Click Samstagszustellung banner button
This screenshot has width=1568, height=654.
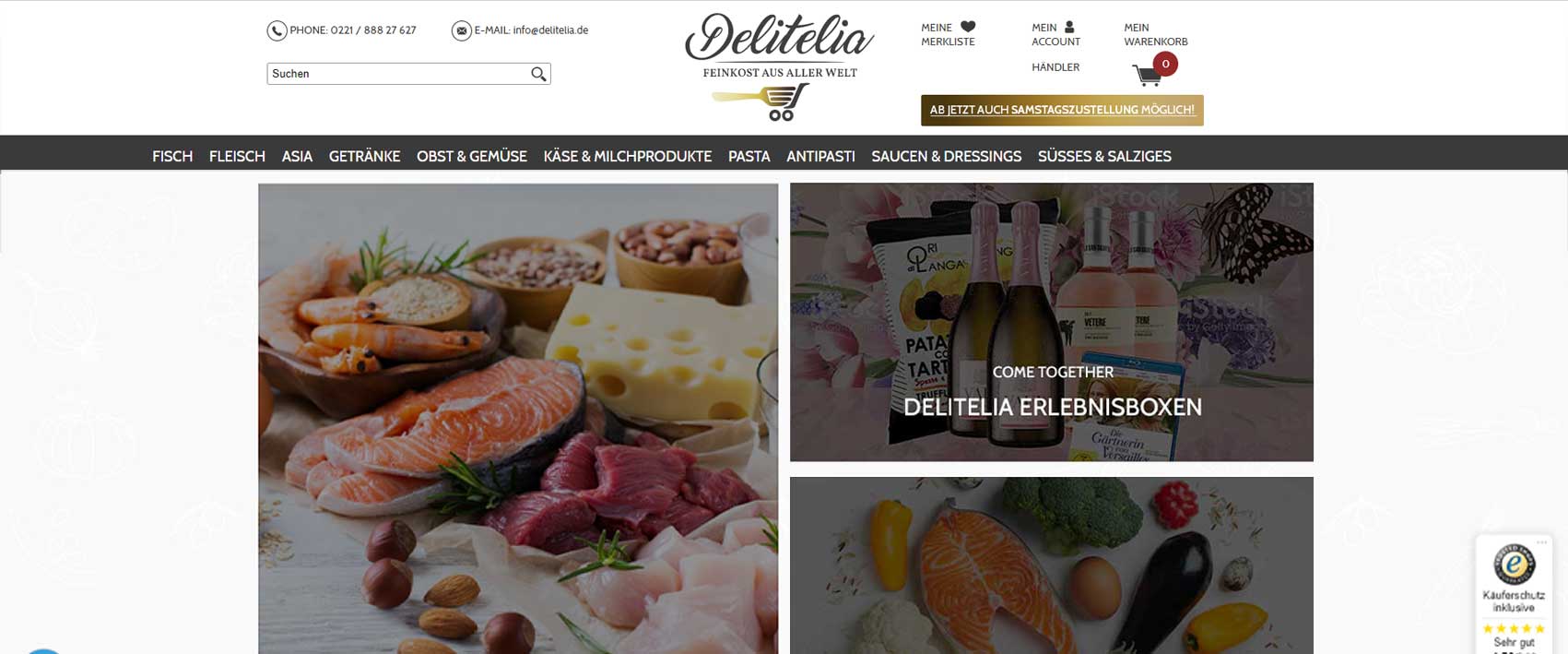tap(1062, 111)
